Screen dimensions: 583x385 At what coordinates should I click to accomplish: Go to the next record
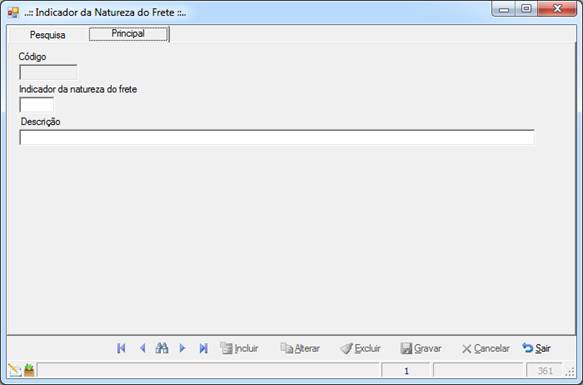pos(182,349)
